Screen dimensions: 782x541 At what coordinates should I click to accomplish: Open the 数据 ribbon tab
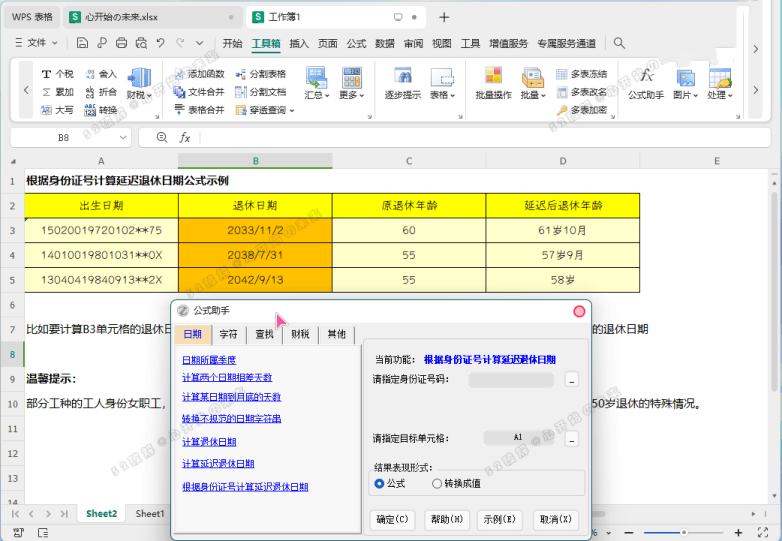click(385, 43)
